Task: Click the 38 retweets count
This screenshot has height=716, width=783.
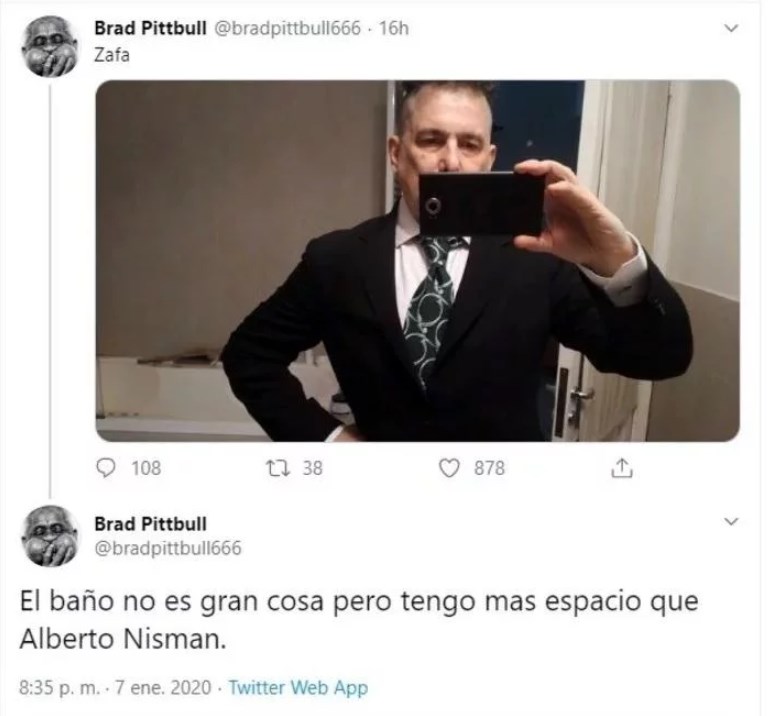Action: tap(313, 468)
